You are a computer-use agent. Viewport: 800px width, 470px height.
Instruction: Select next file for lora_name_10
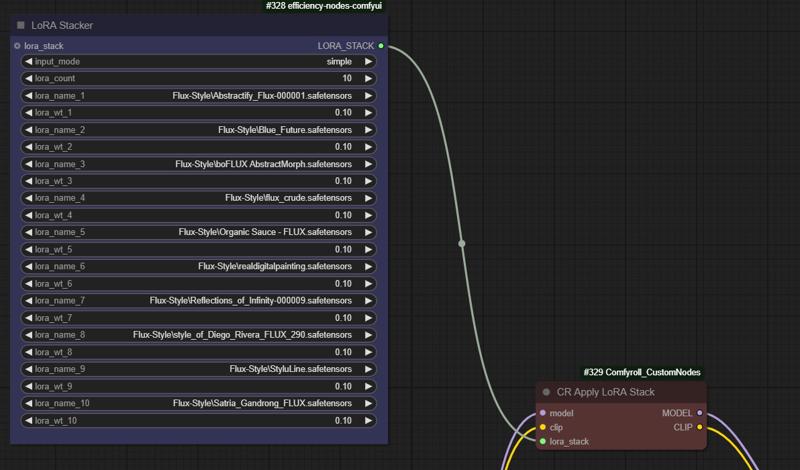[368, 403]
